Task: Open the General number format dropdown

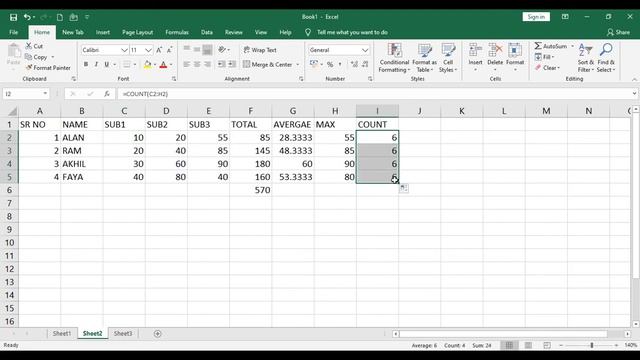Action: click(365, 50)
